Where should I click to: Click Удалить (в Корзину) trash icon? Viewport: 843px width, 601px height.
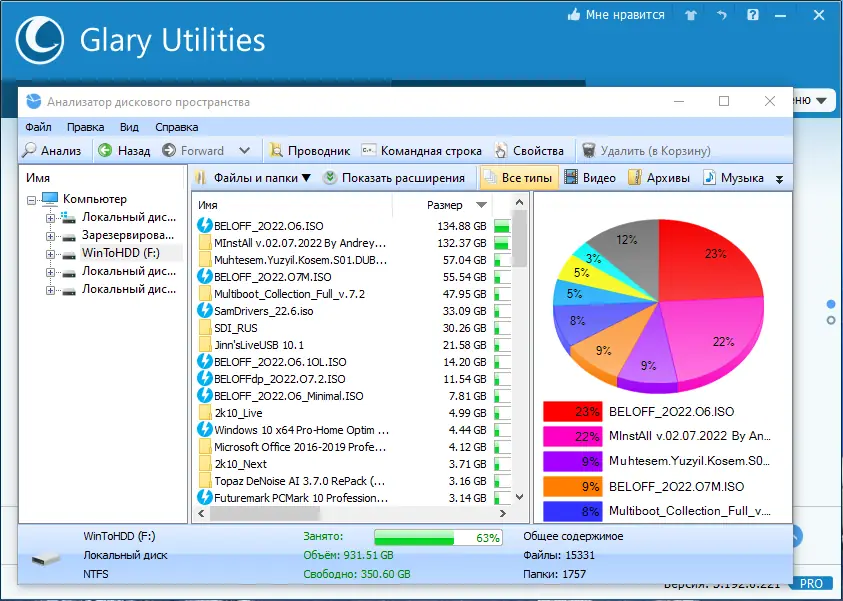point(589,151)
